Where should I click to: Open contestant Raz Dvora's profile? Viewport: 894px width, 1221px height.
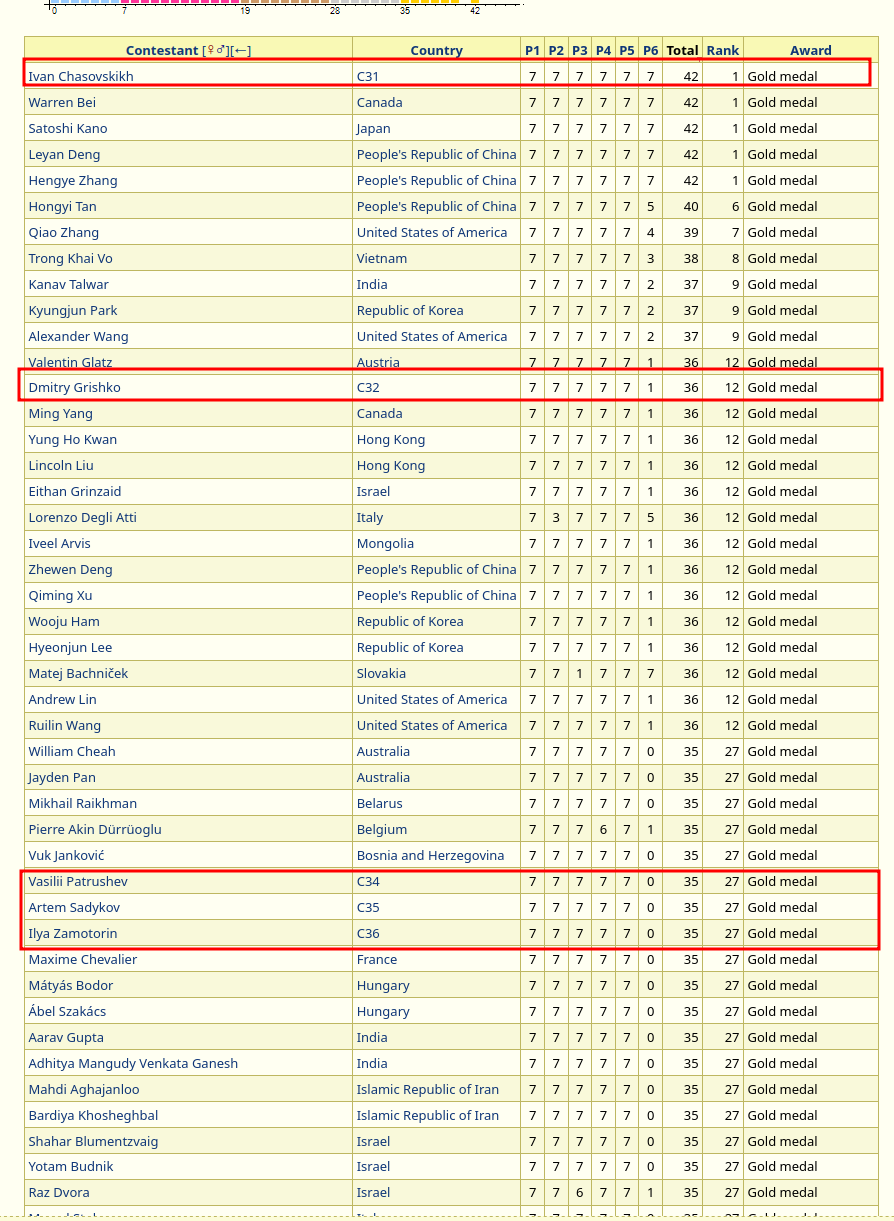coord(58,1192)
